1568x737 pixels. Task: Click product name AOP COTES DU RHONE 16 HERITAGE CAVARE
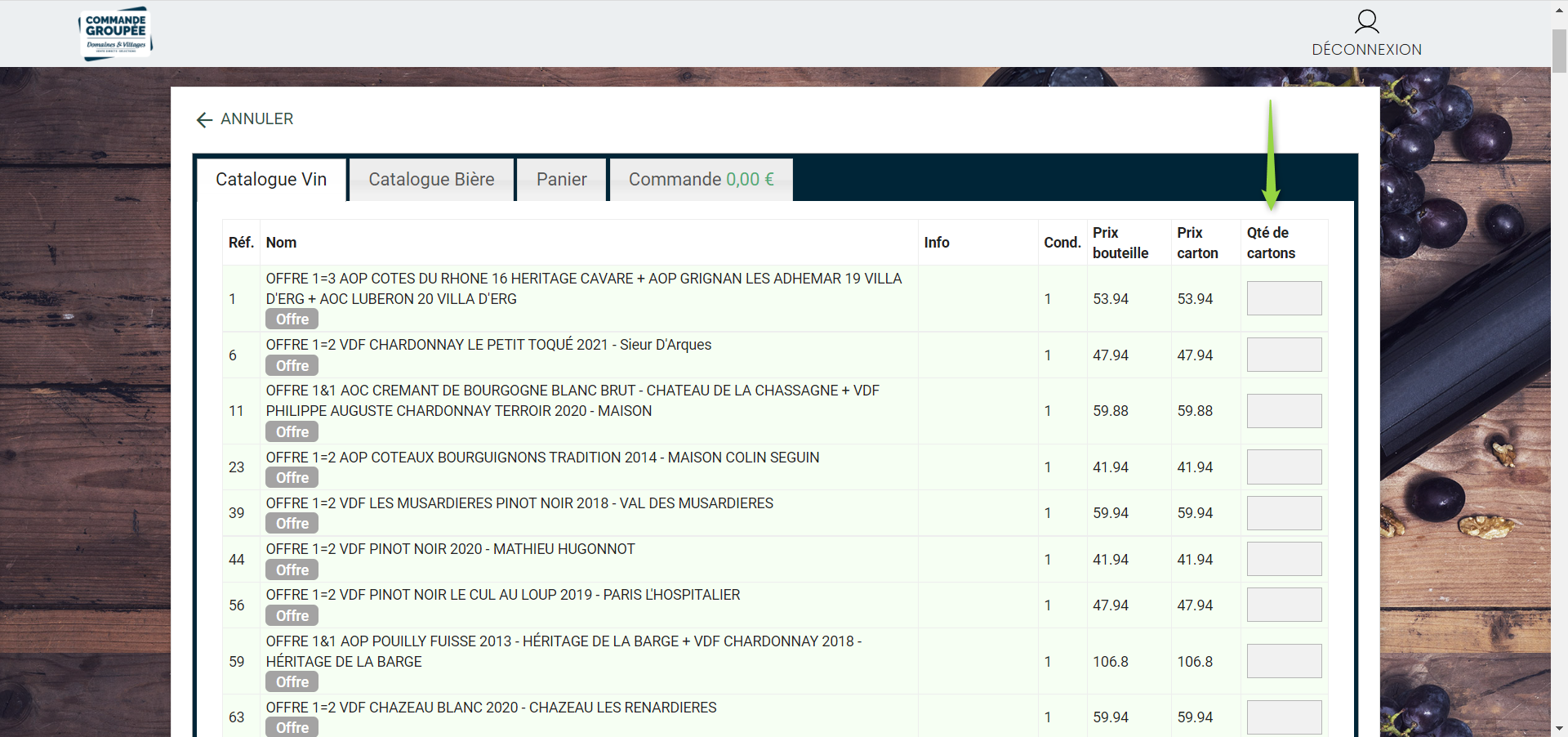pos(584,288)
